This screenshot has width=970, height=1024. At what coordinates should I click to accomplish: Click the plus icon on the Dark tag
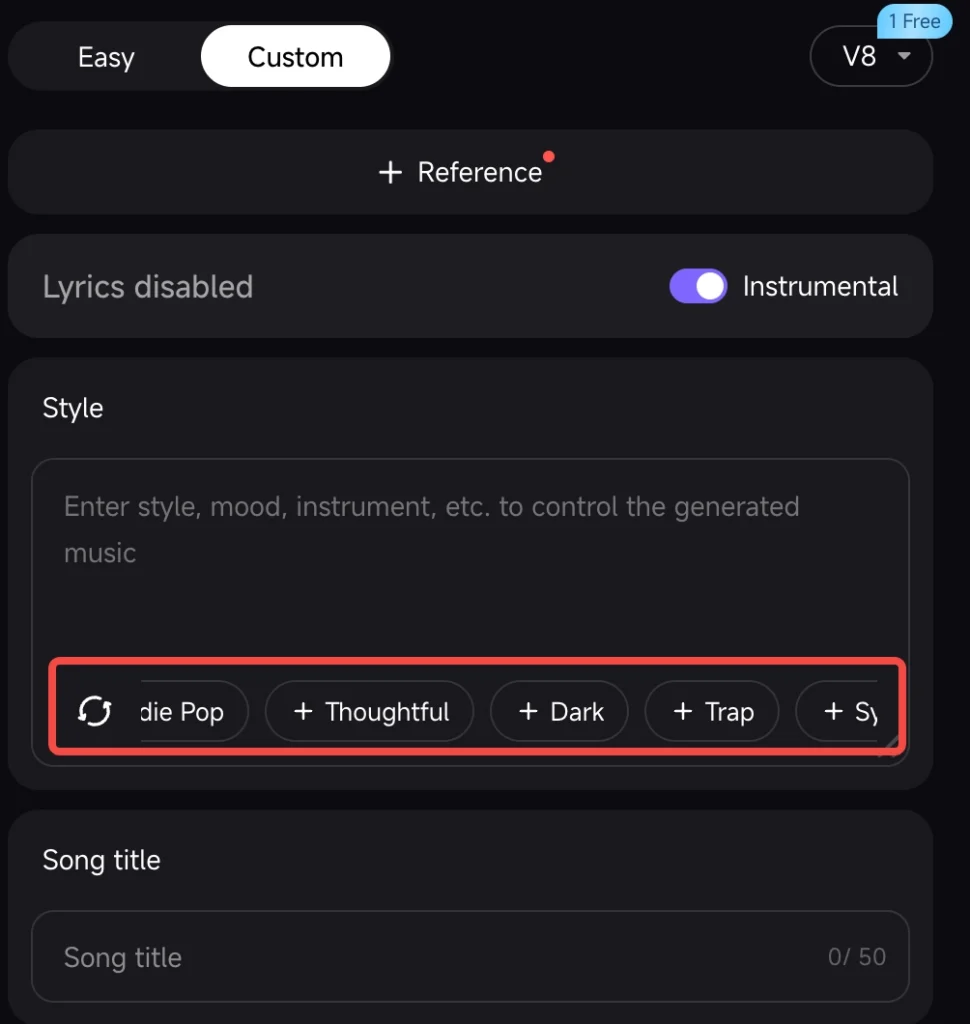coord(528,711)
